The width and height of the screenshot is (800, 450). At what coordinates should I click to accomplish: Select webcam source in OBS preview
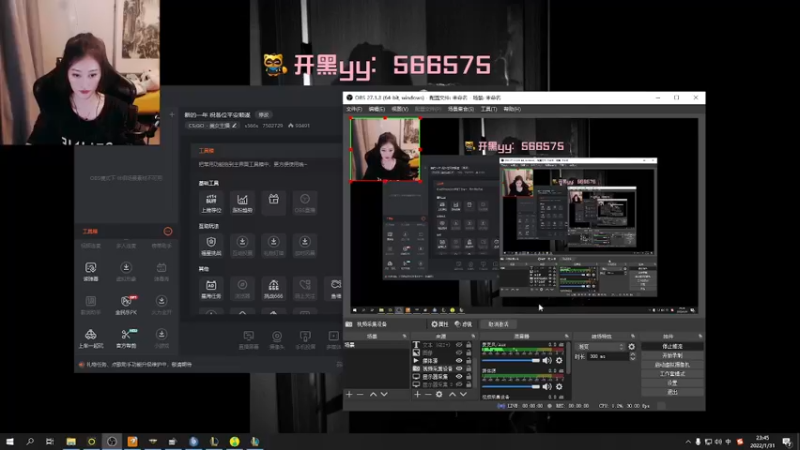(x=385, y=149)
